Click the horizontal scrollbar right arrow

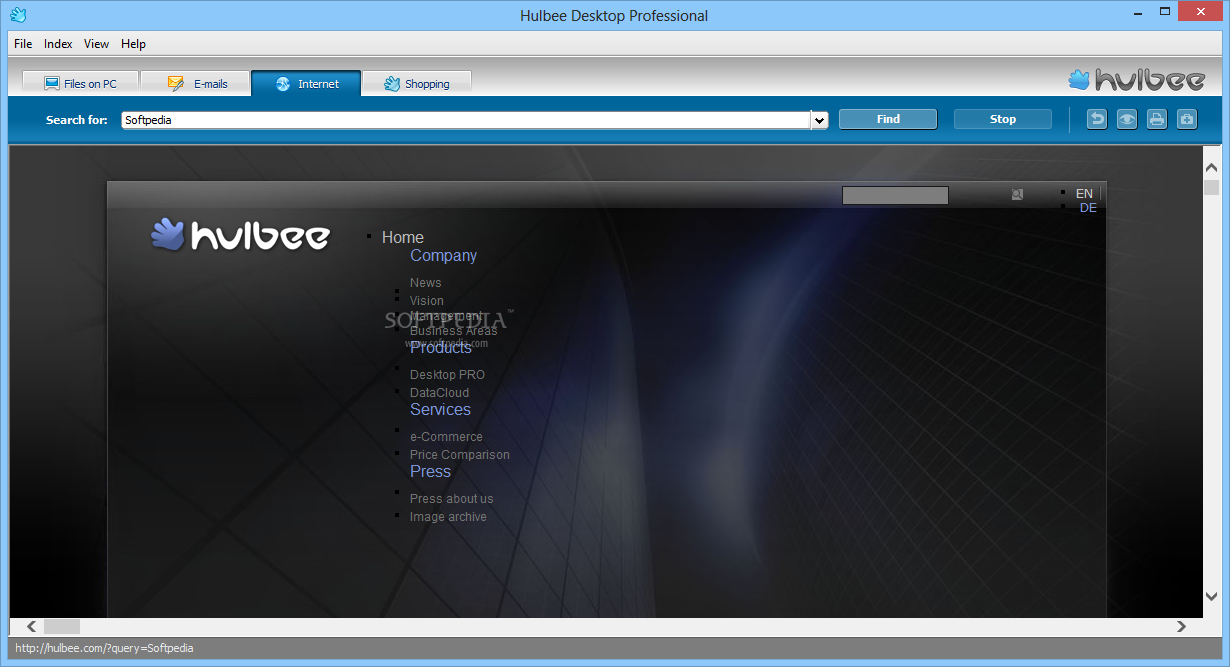point(1181,627)
